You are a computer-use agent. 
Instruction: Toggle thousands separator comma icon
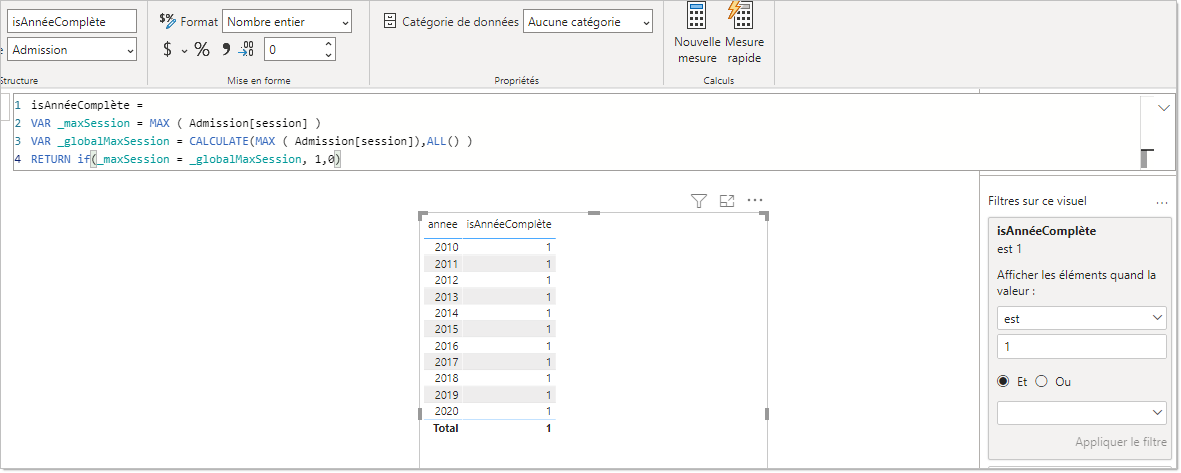coord(225,50)
